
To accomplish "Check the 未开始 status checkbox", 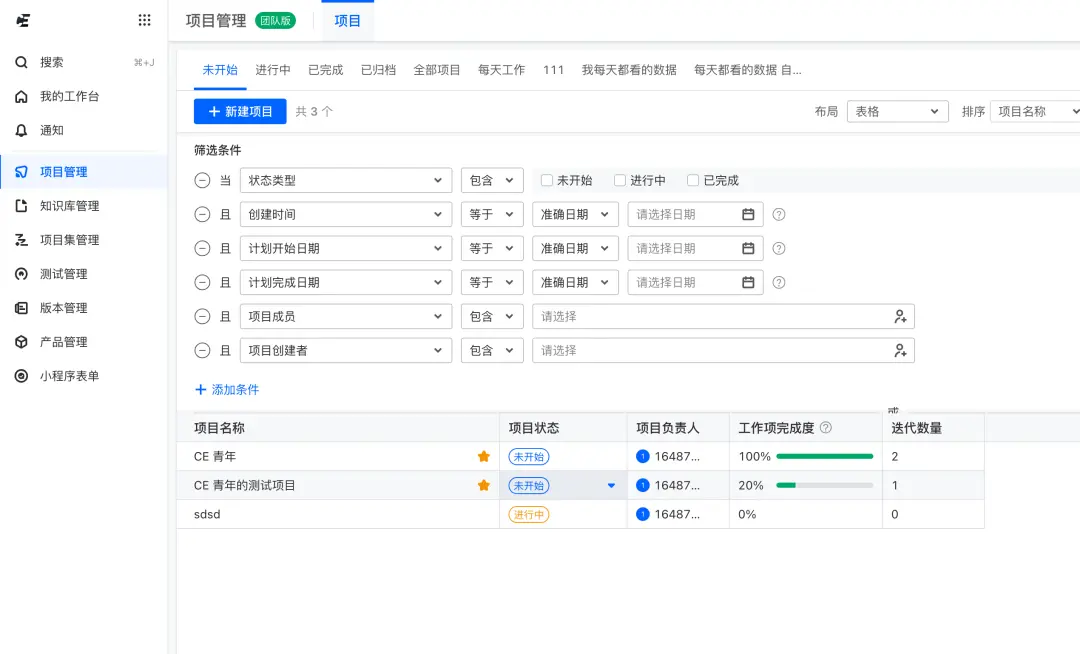I will point(547,181).
